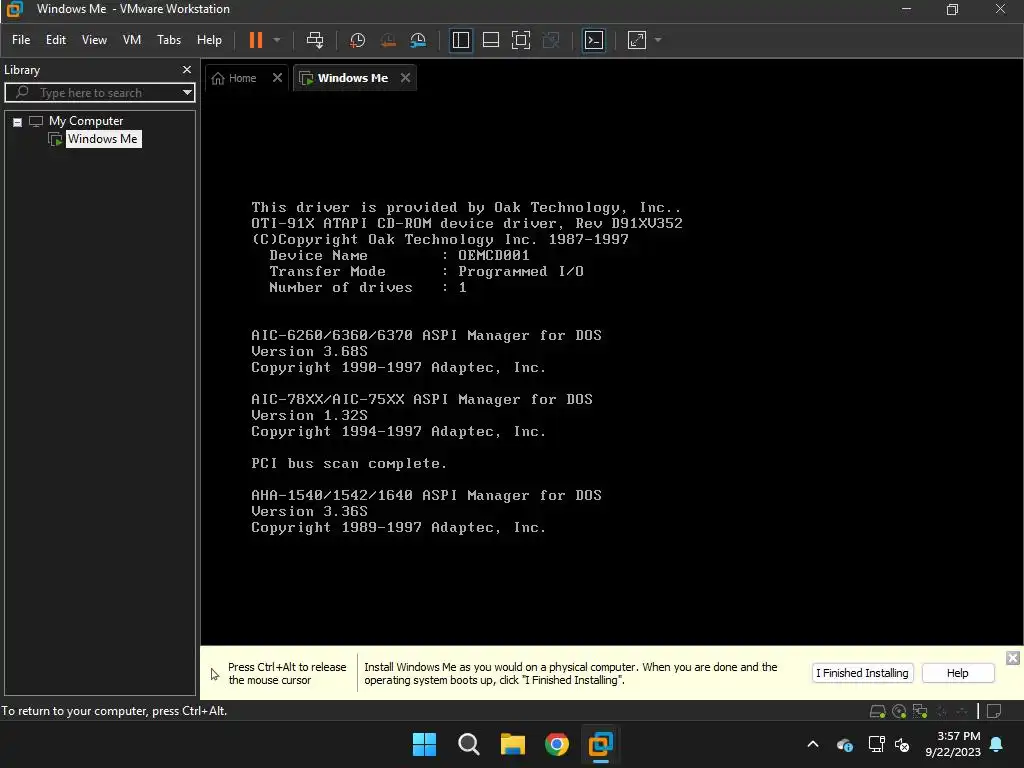Send Ctrl+Alt+Del to the virtual machine
The height and width of the screenshot is (768, 1024).
click(315, 40)
